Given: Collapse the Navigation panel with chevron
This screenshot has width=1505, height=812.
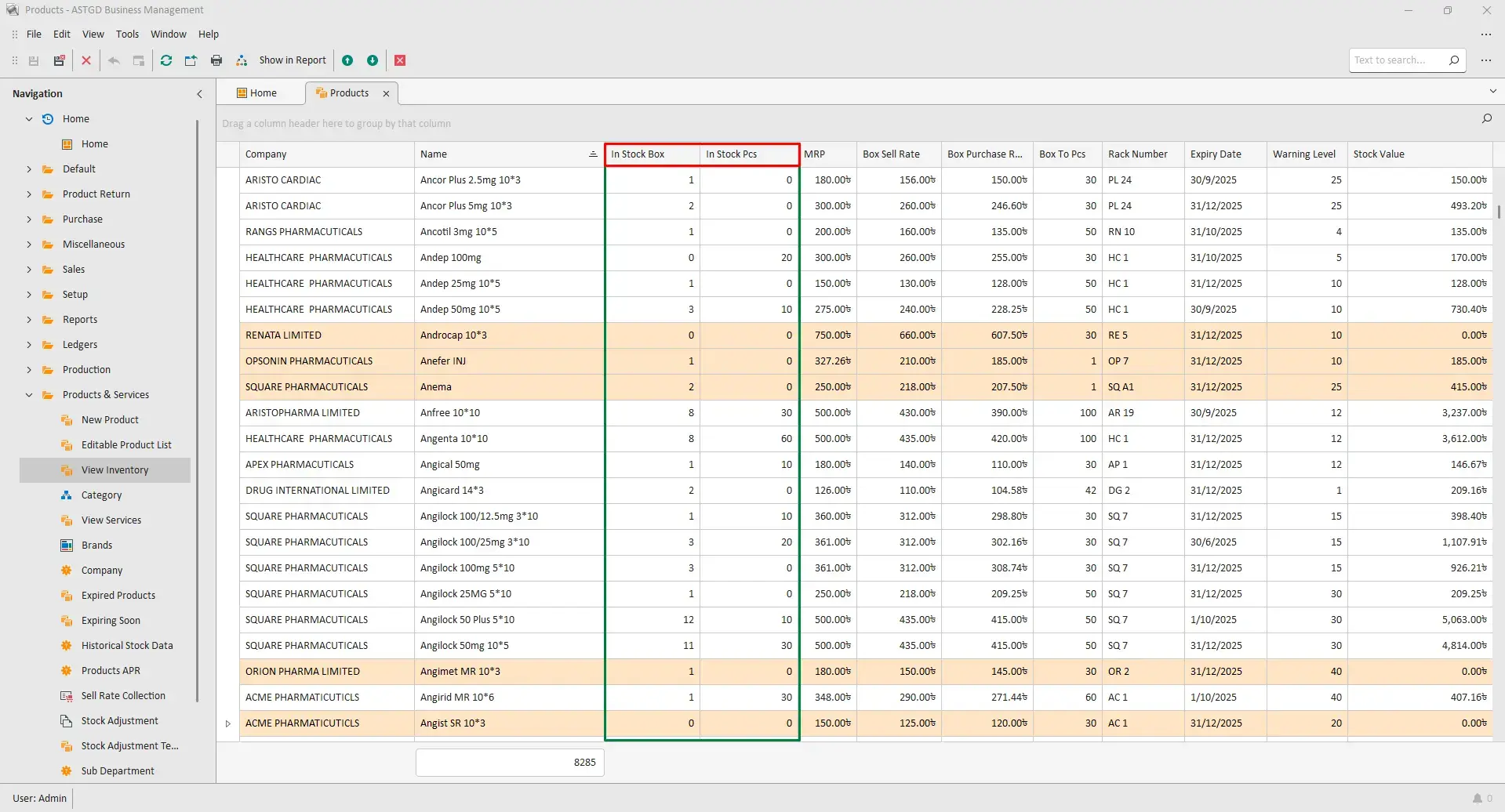Looking at the screenshot, I should tap(199, 94).
